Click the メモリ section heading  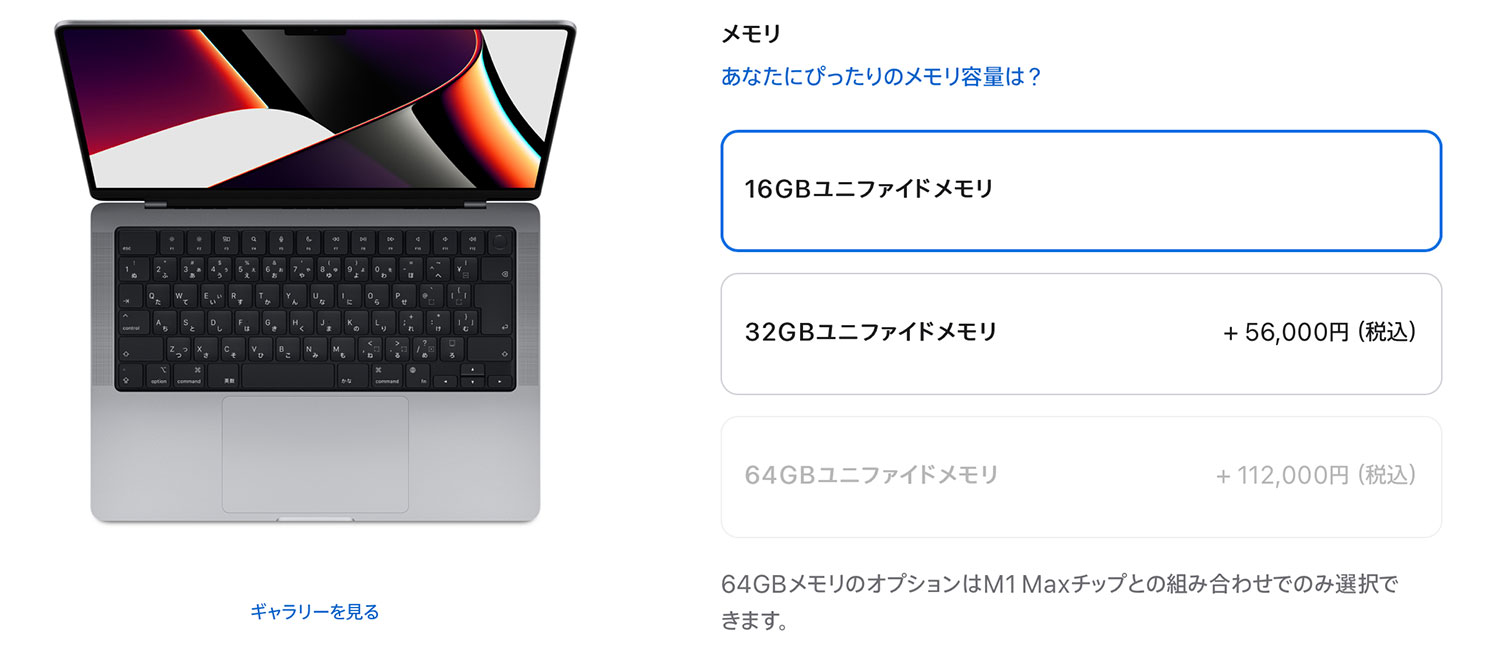[751, 33]
